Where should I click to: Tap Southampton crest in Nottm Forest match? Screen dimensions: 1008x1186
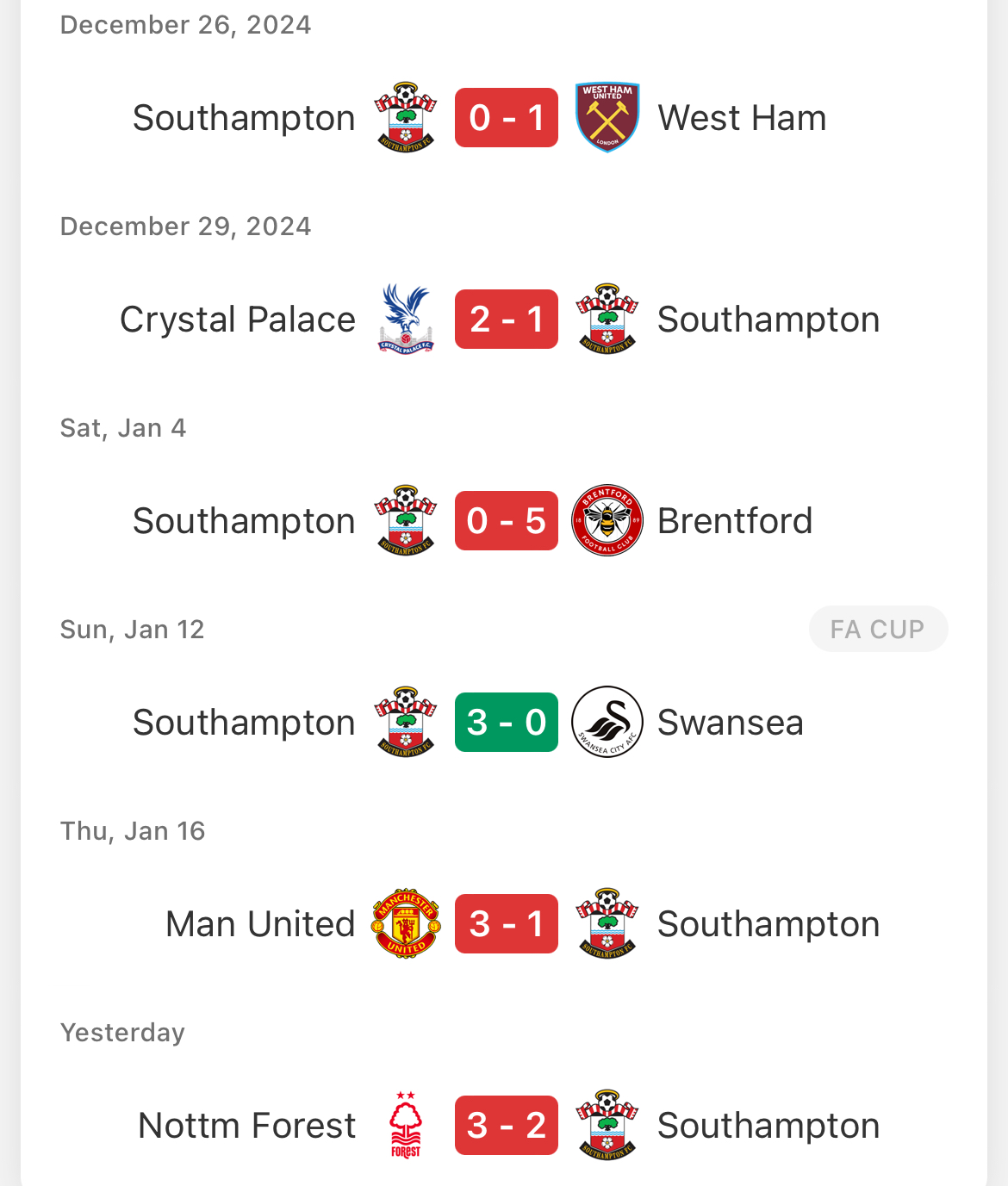607,1125
